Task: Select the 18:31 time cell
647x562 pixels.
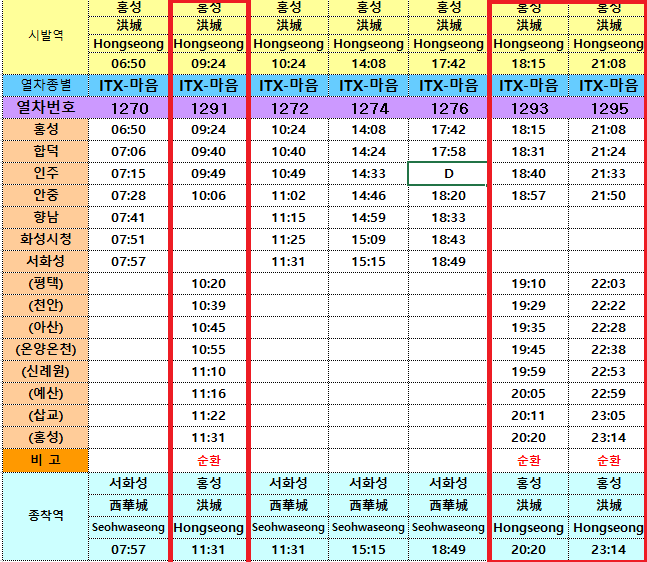Action: coord(529,151)
